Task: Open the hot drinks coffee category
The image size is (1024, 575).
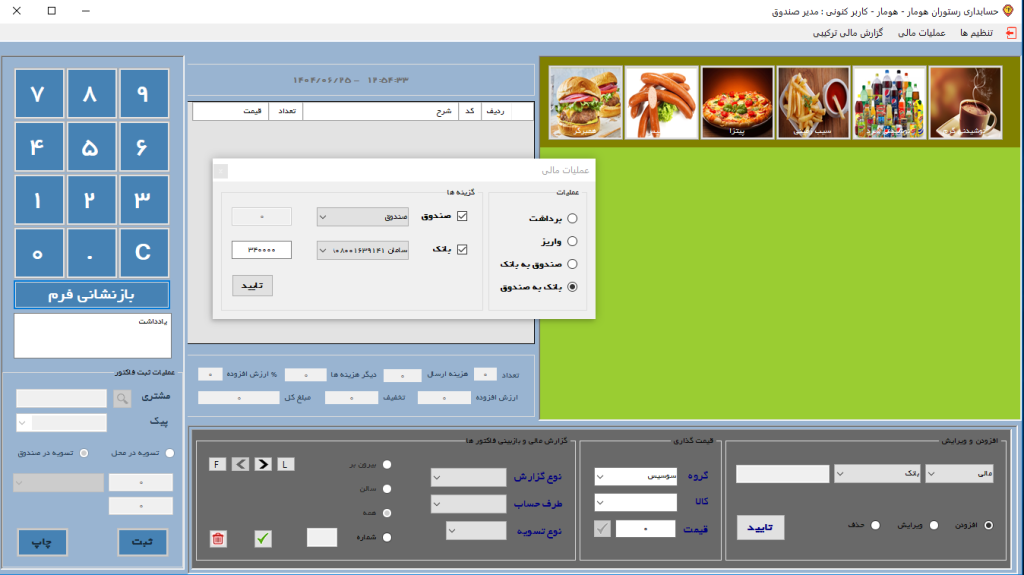Action: 964,102
